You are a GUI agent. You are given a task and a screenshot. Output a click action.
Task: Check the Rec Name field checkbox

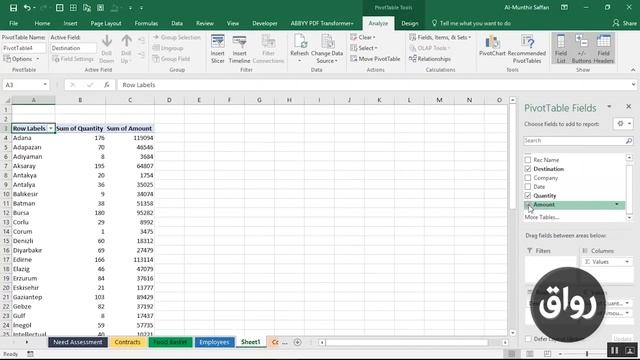528,160
